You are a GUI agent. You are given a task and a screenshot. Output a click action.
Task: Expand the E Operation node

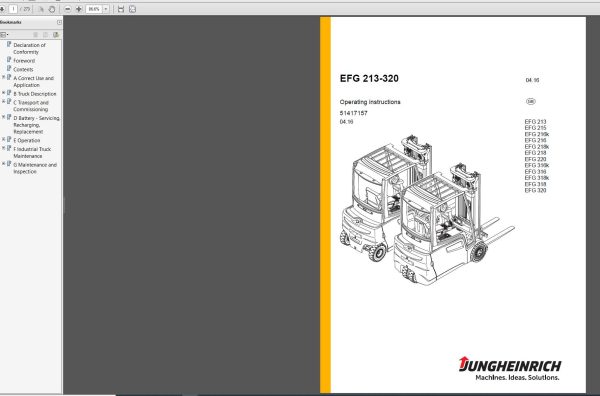(3, 140)
